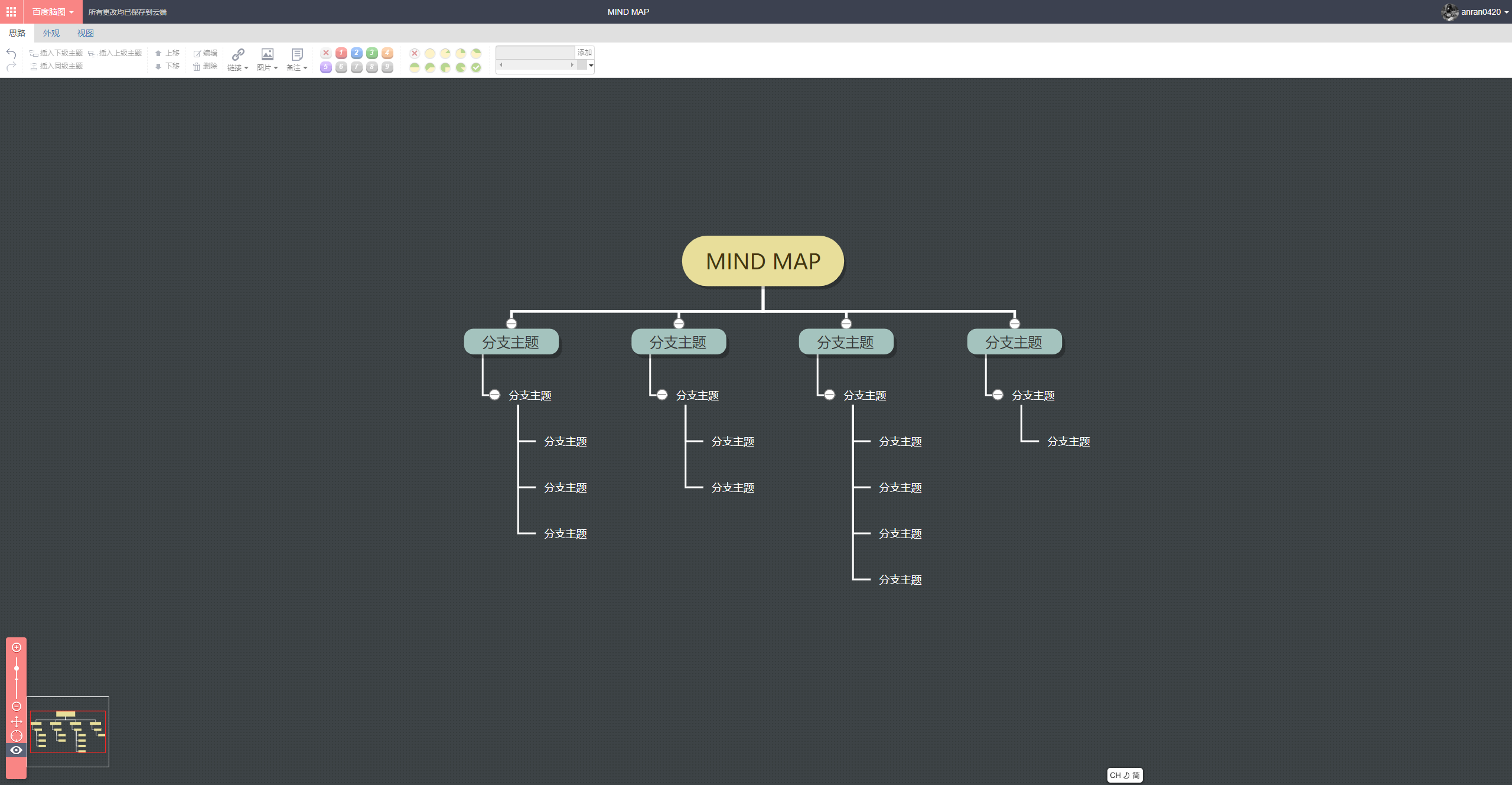Select the first teal 分支主题 node
The width and height of the screenshot is (1512, 785).
511,342
